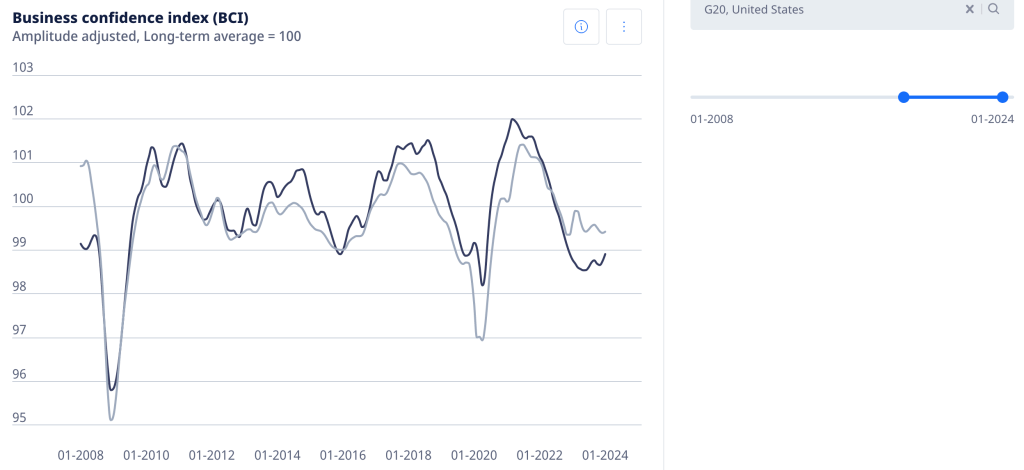Click the Business confidence index (BCI) title
The width and height of the screenshot is (1024, 470).
(x=130, y=17)
